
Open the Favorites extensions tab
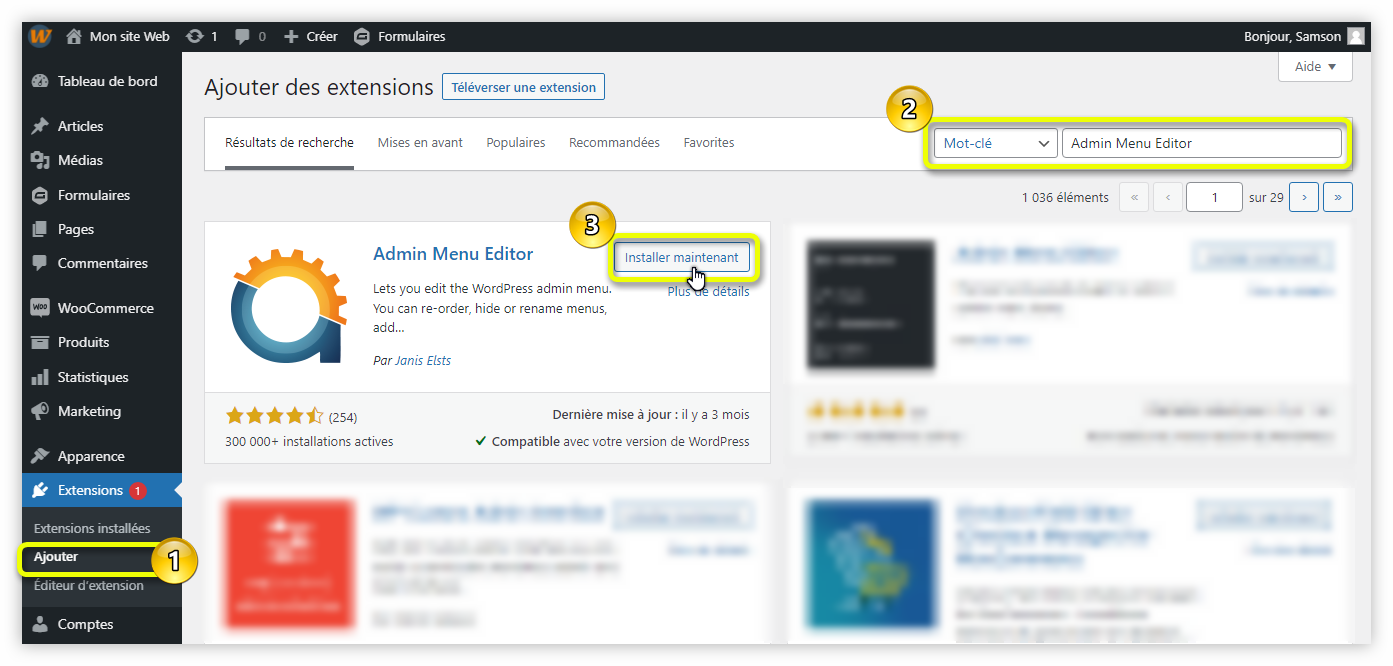pyautogui.click(x=708, y=142)
